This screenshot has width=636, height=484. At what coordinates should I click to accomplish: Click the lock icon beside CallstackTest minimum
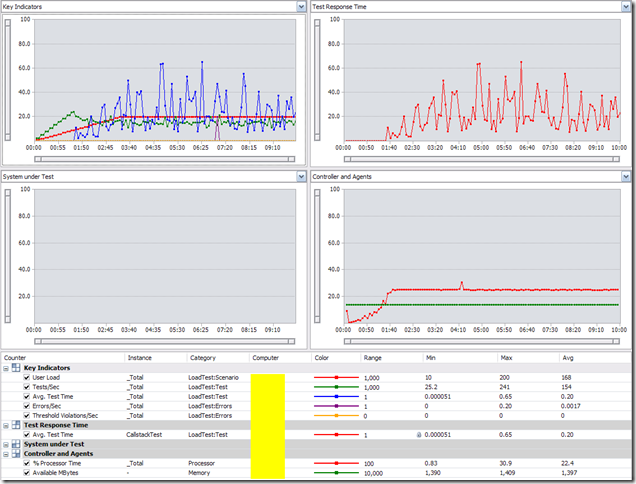pyautogui.click(x=419, y=435)
